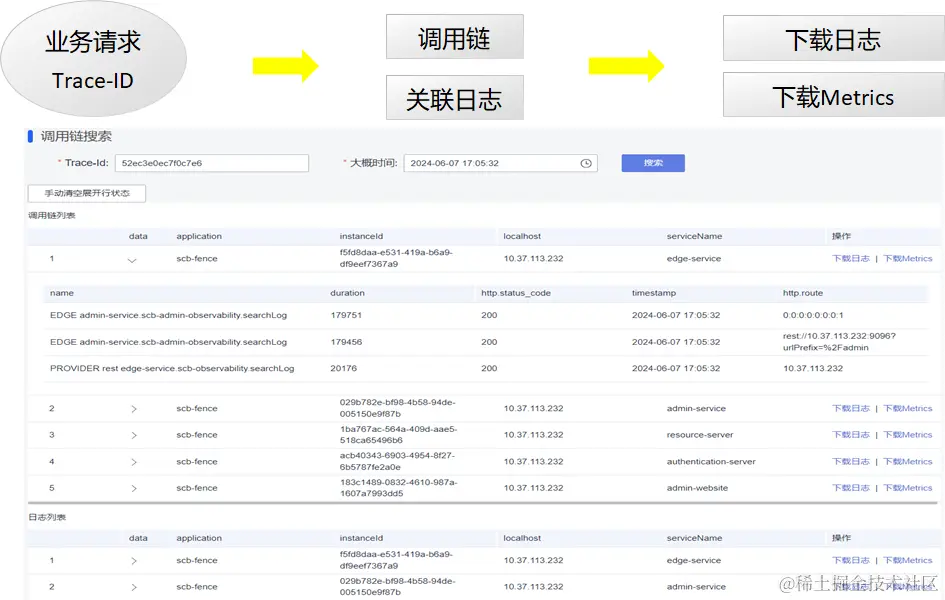Download logs for edge-service in trace list
Viewport: 945px width, 600px height.
tap(850, 258)
